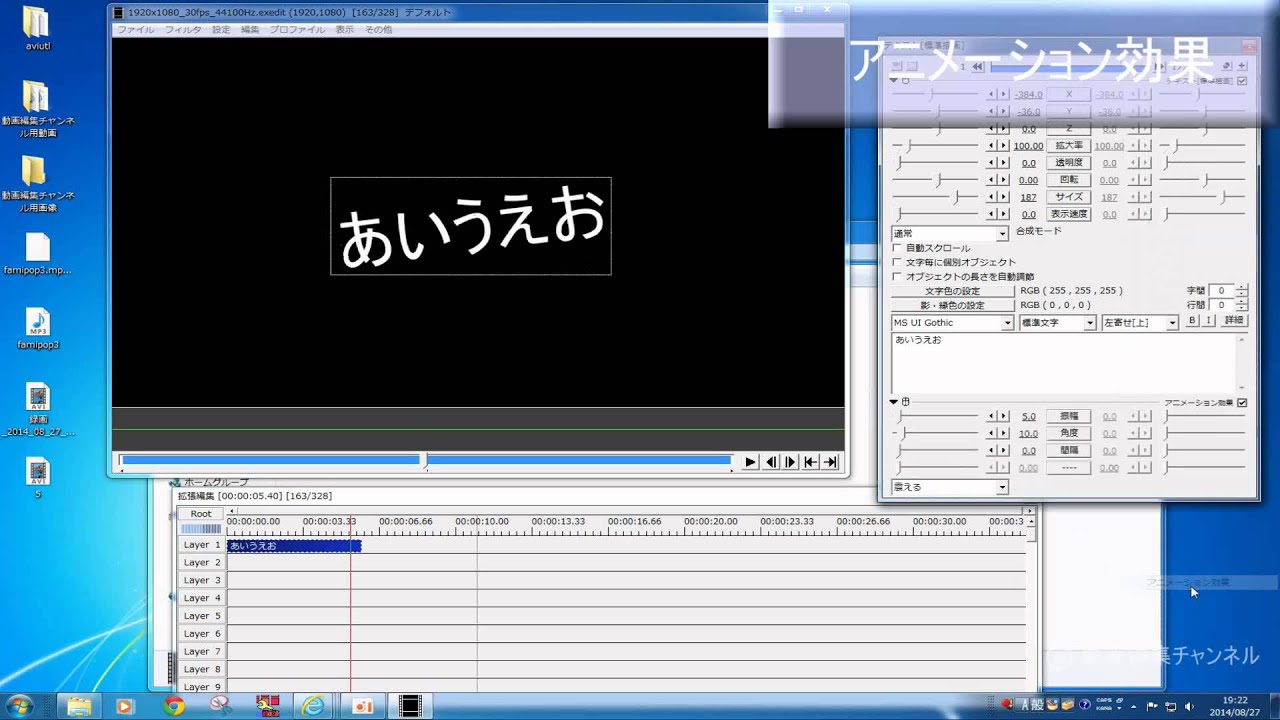Select the AVI file named 5
This screenshot has width=1280, height=720.
[x=37, y=478]
